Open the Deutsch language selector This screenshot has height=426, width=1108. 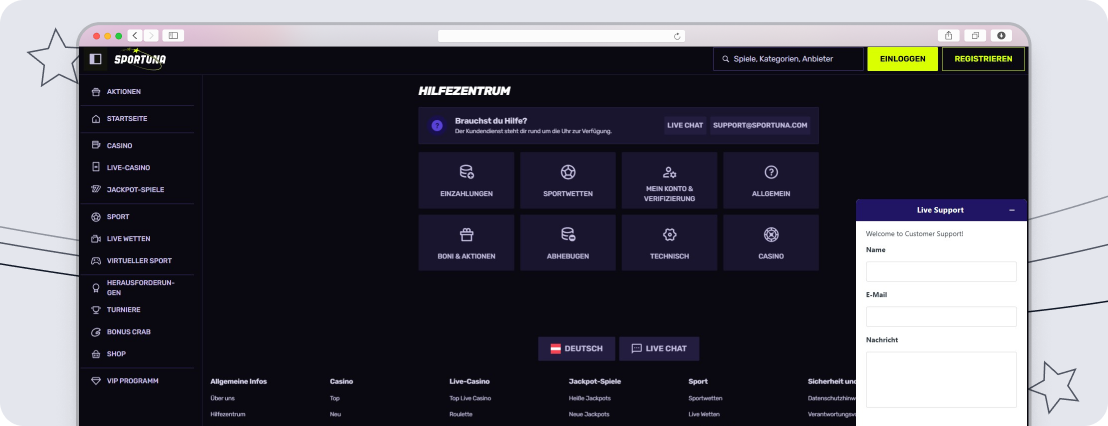(577, 349)
